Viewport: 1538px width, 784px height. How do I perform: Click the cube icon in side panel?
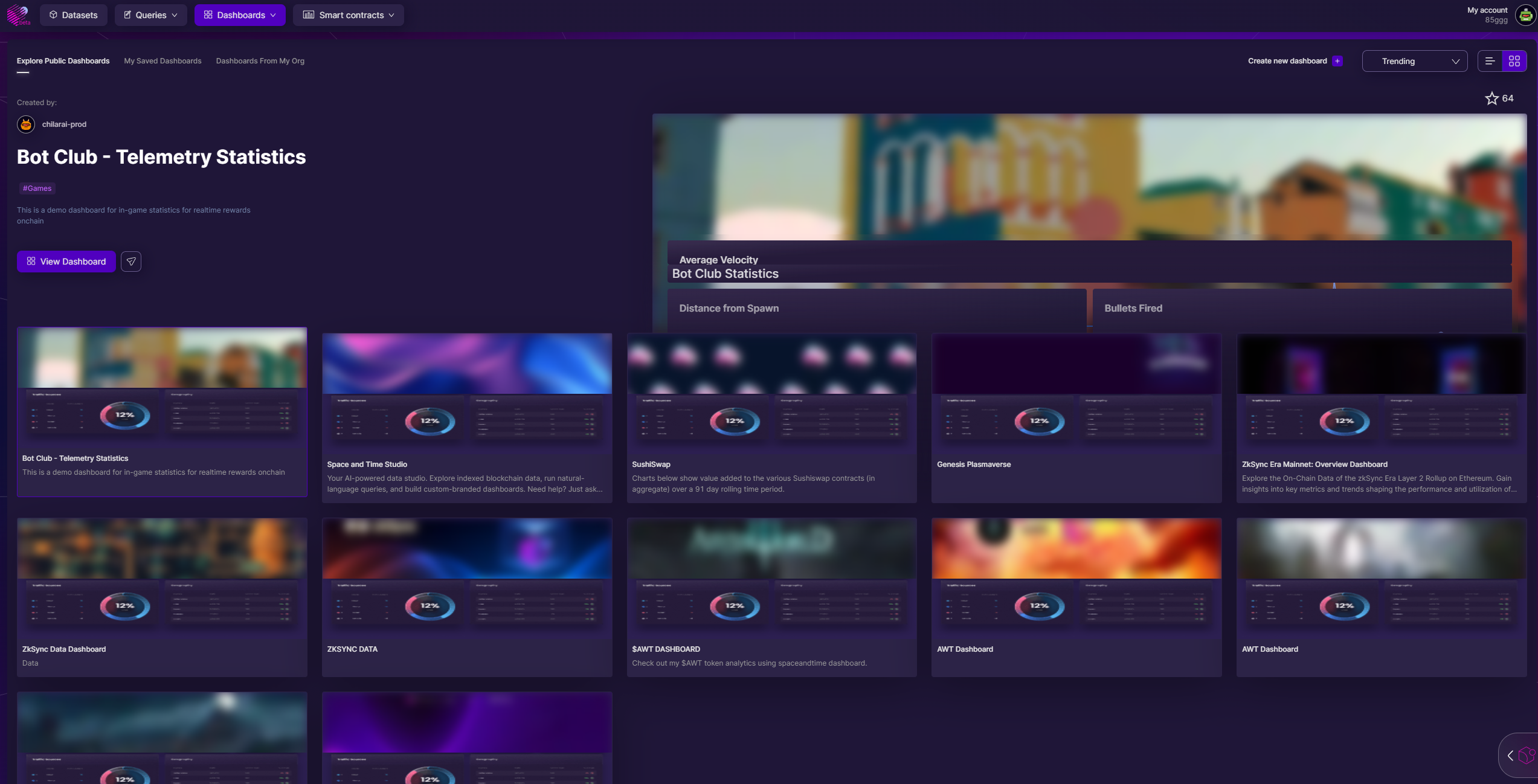click(1527, 756)
